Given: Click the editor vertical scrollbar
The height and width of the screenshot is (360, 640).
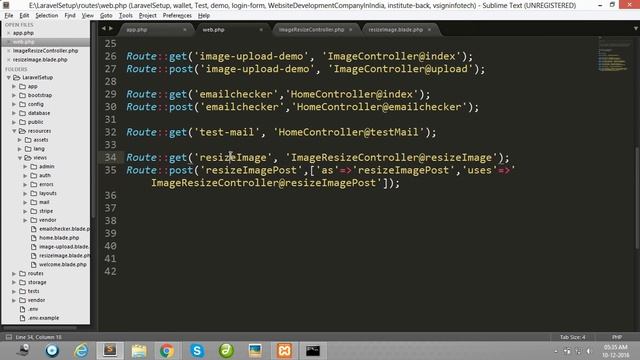Looking at the screenshot, I should point(637,198).
